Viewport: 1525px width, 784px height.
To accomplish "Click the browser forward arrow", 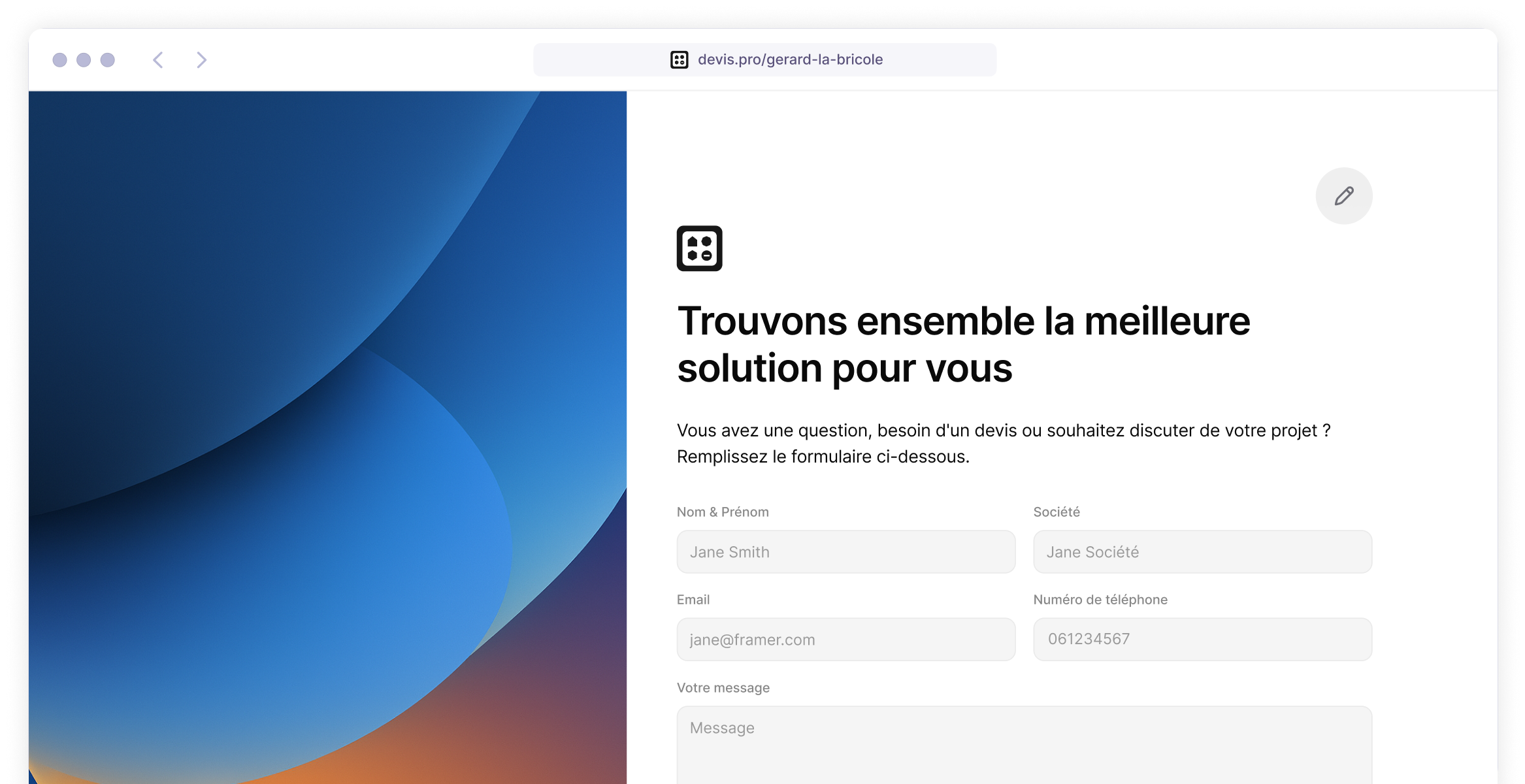I will click(201, 60).
